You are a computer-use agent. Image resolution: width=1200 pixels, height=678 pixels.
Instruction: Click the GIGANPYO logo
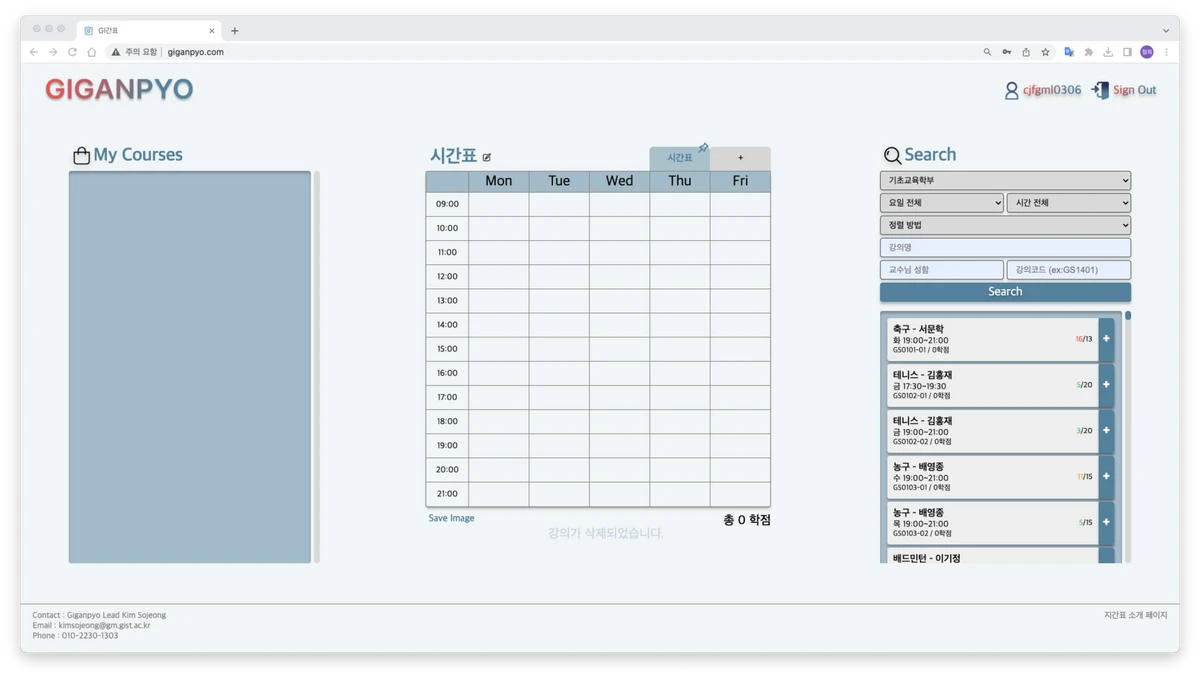(119, 90)
